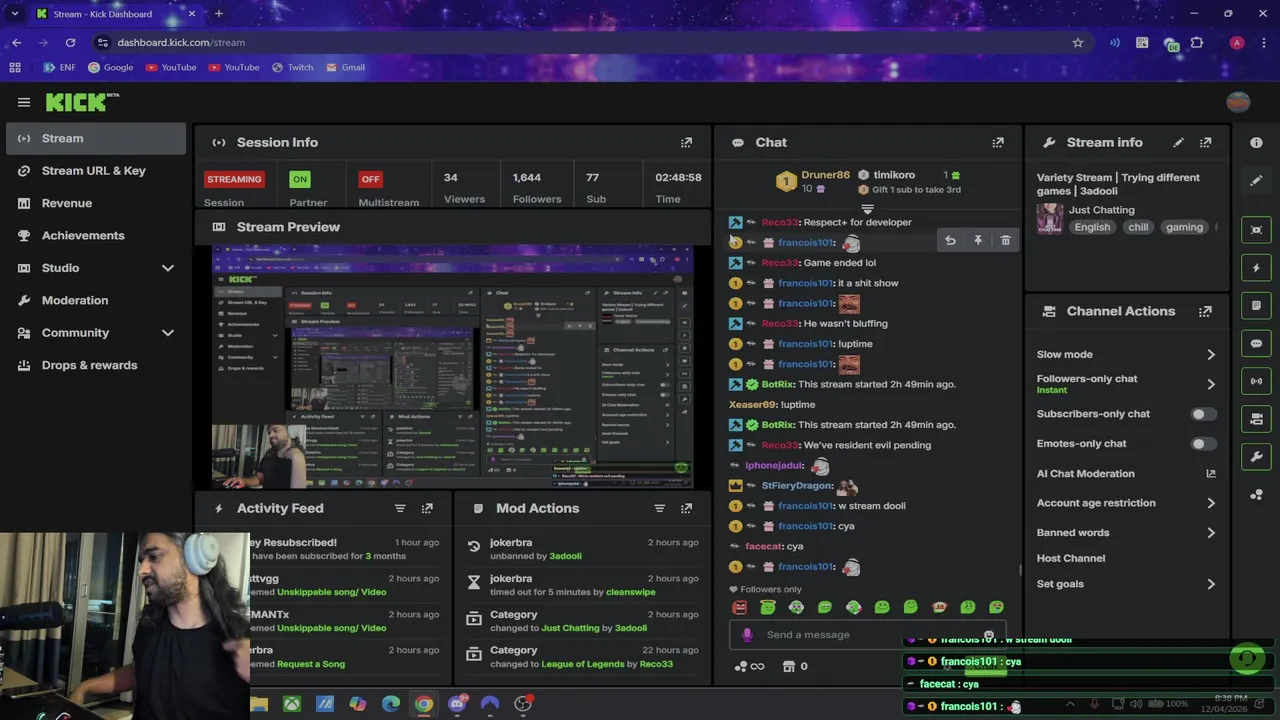Open Account age restriction options

pos(1211,503)
